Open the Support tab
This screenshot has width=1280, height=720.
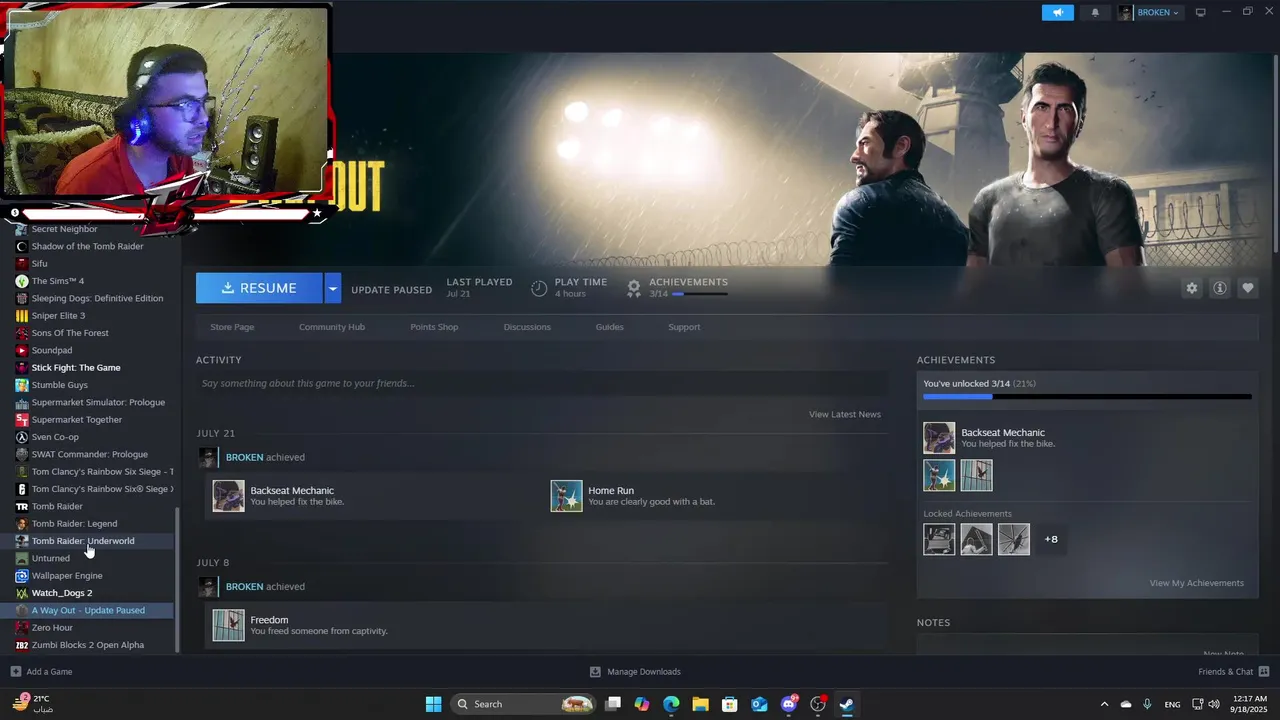tap(684, 327)
